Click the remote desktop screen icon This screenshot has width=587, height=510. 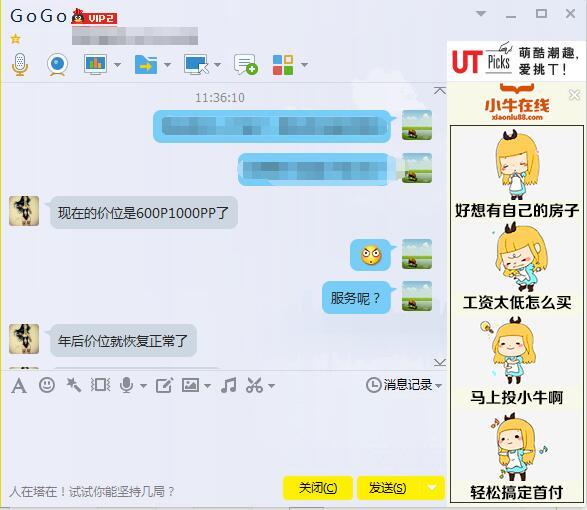(196, 64)
